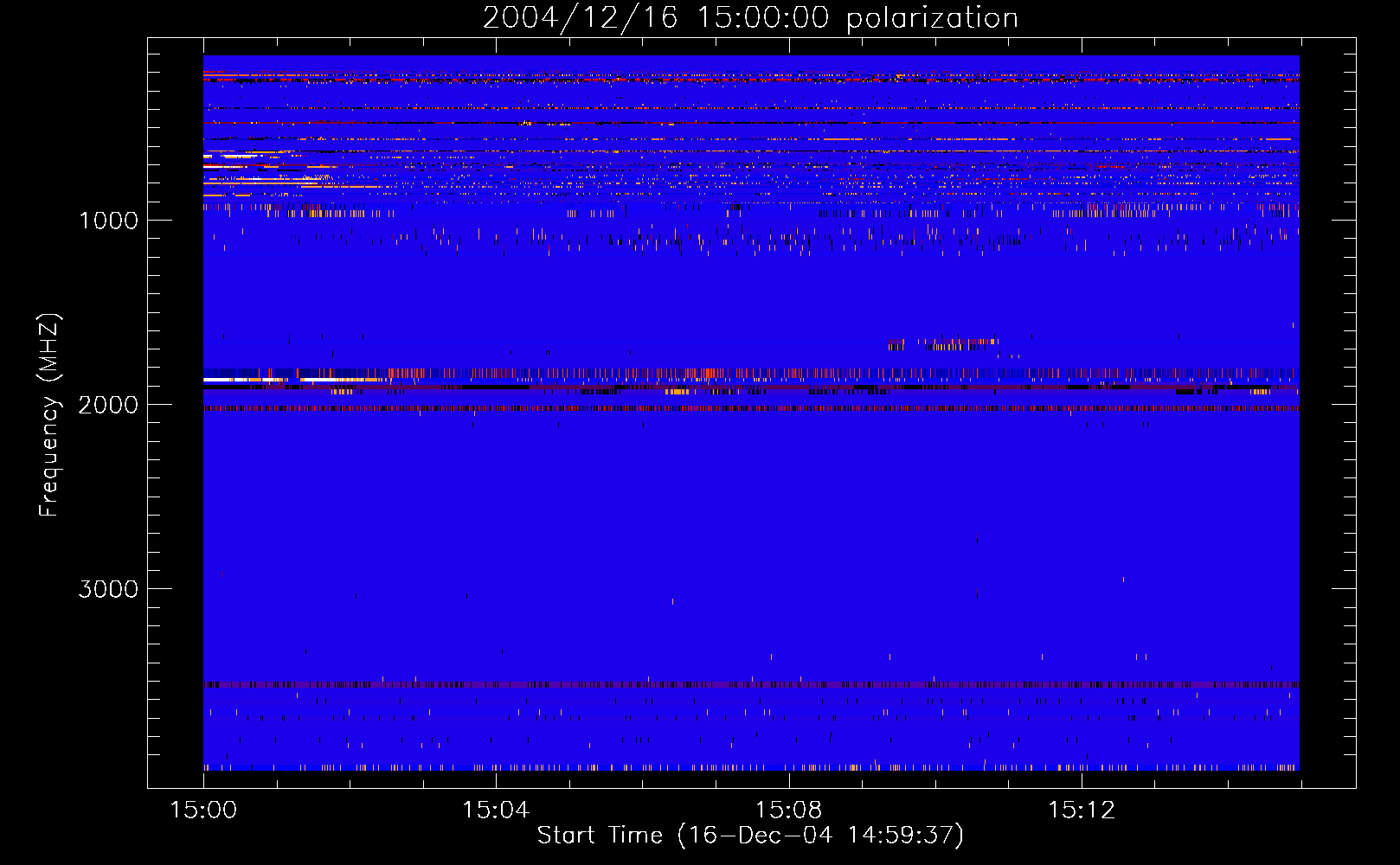Click the plot title "2004/12/16 15:00:00 polarization"

750,17
